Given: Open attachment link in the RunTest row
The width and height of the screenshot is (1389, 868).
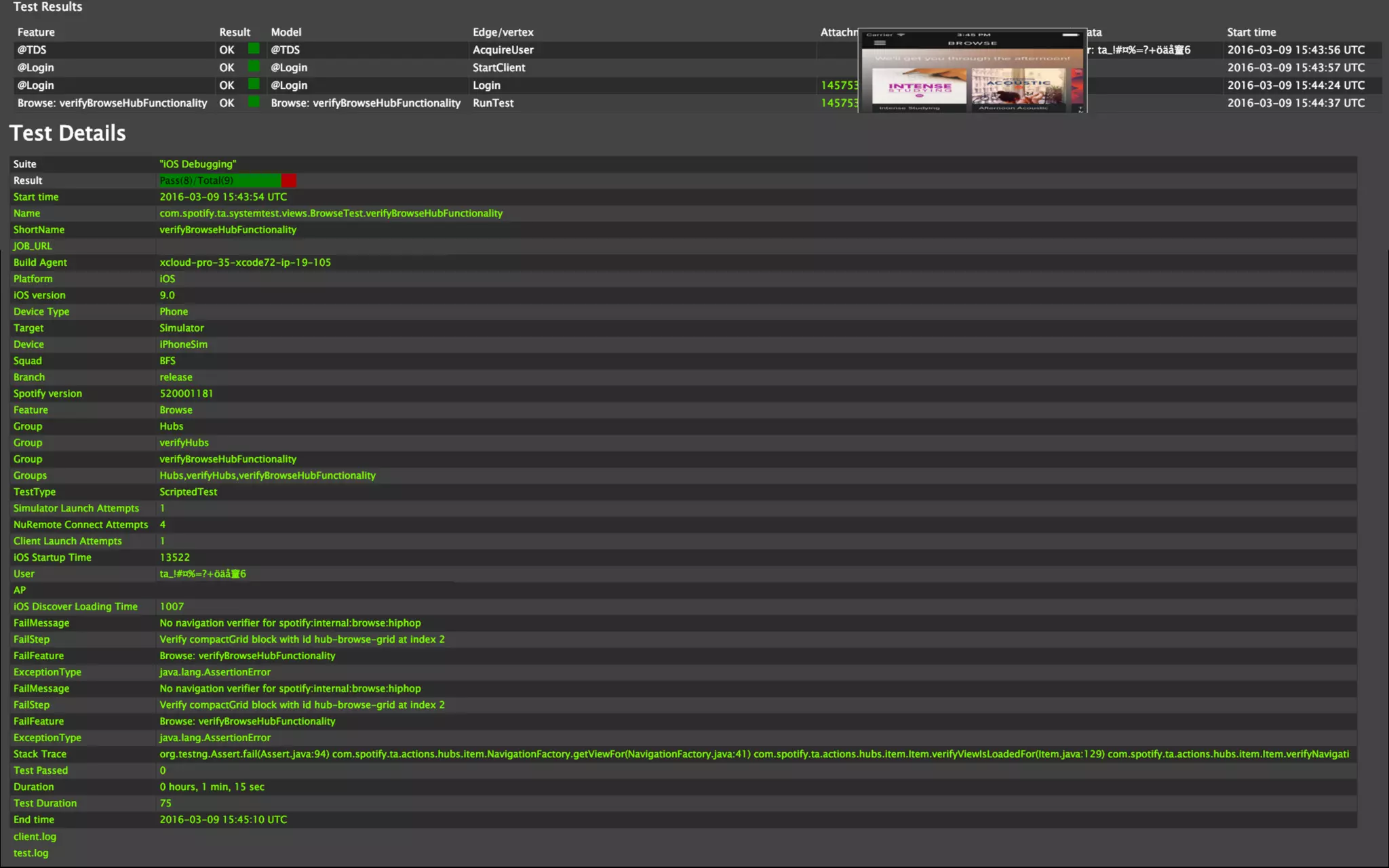Looking at the screenshot, I should tap(839, 103).
